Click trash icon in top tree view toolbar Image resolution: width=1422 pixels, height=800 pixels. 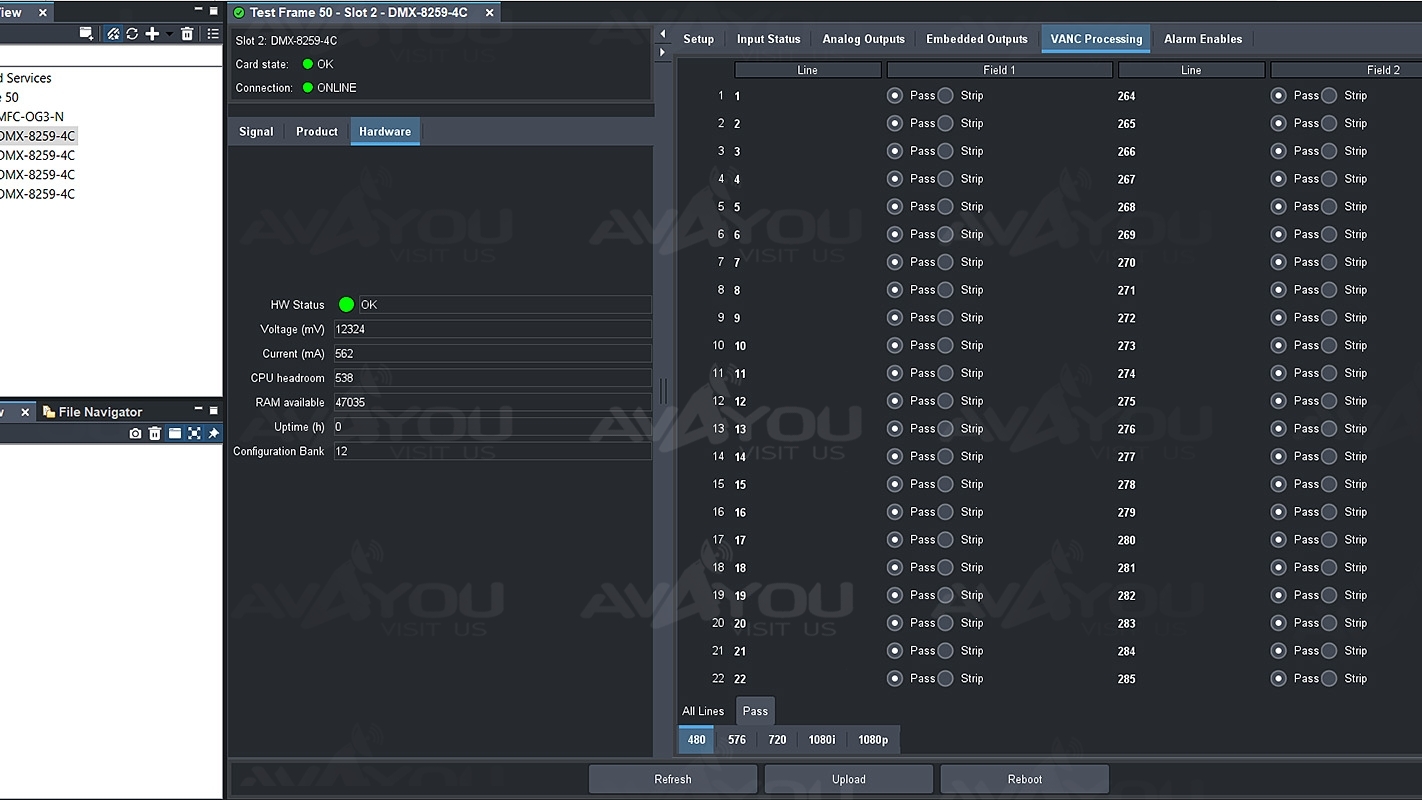tap(187, 34)
